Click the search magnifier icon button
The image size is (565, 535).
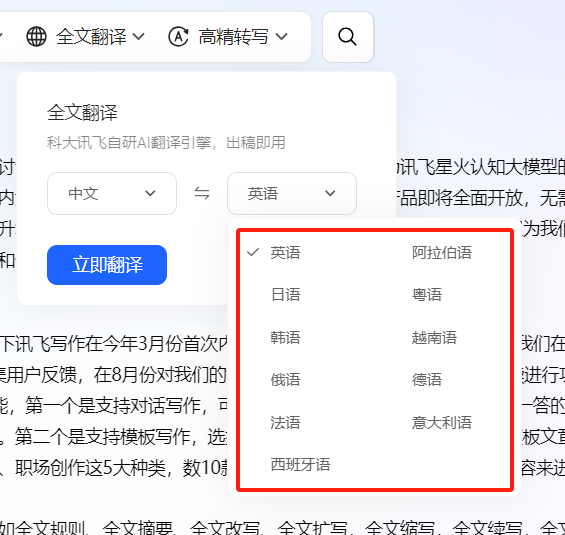click(x=348, y=37)
